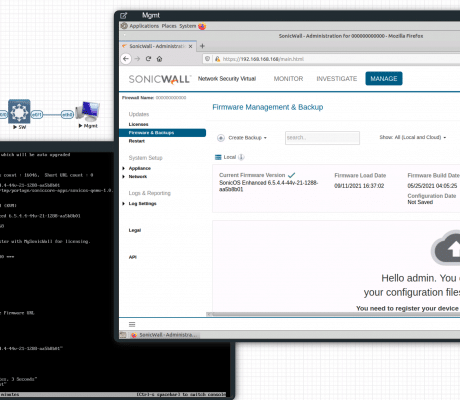The image size is (460, 400).
Task: Click the Firmware Load Date 08/11/2021 value
Action: (x=359, y=186)
